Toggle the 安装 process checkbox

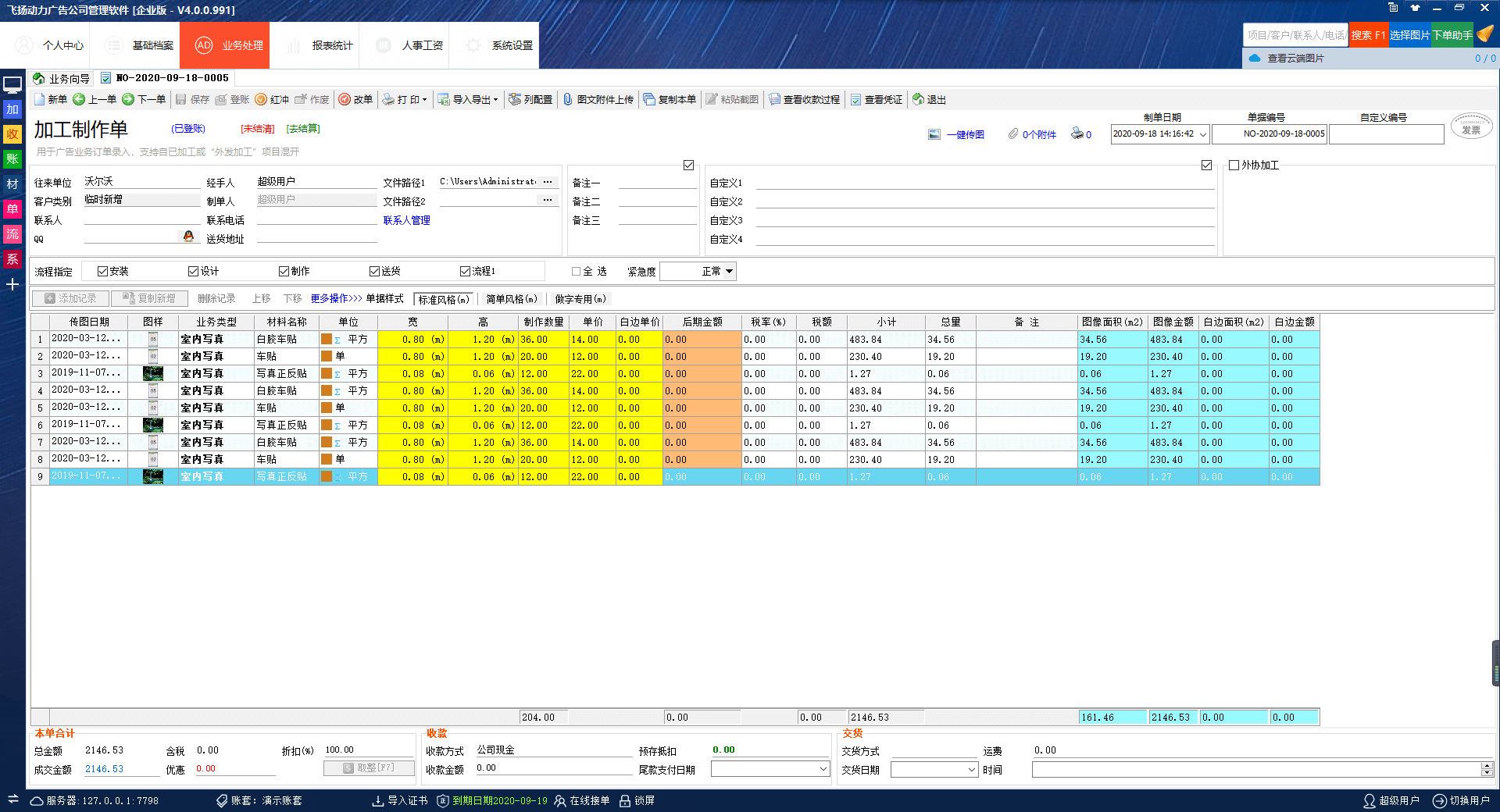tap(102, 272)
